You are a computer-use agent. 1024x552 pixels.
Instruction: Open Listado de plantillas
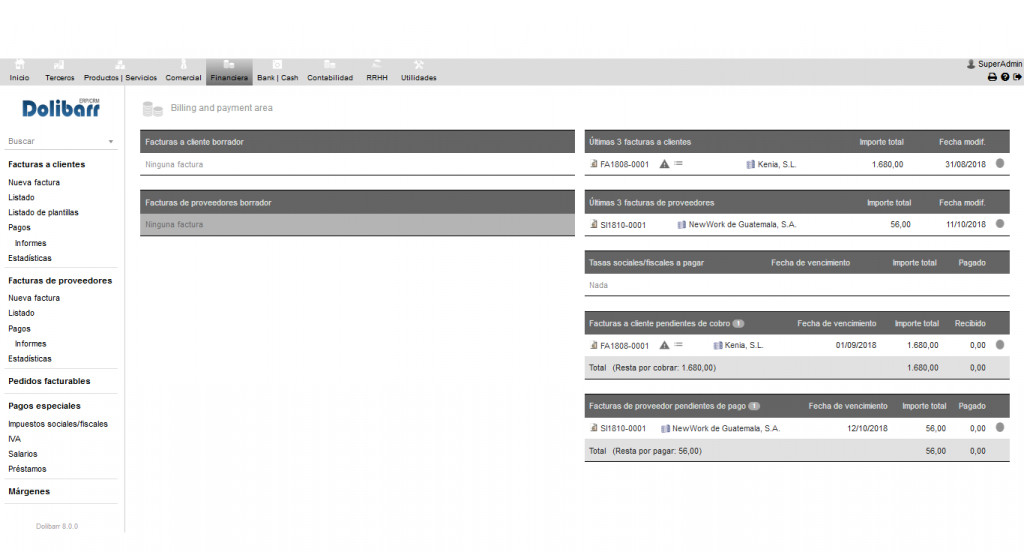click(x=43, y=212)
